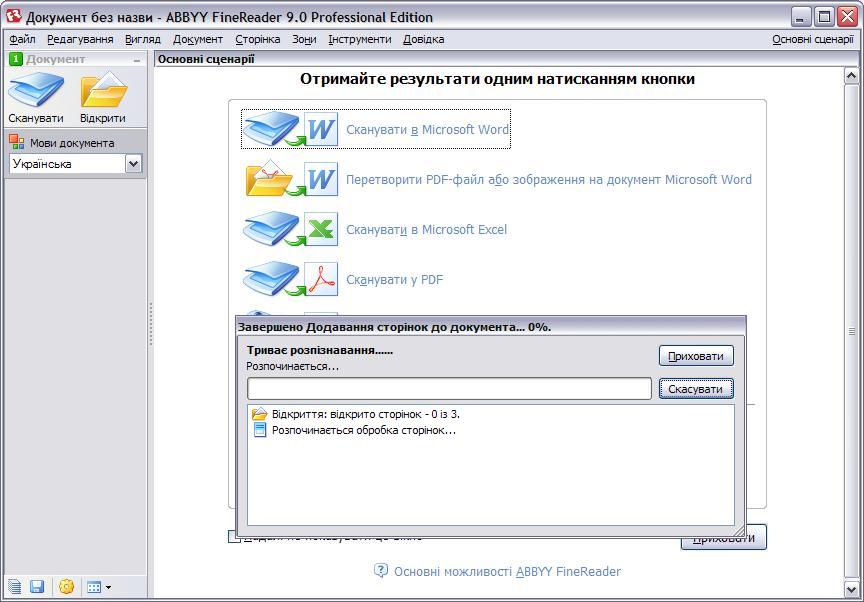Open the Документ menu
864x602 pixels.
coord(198,39)
